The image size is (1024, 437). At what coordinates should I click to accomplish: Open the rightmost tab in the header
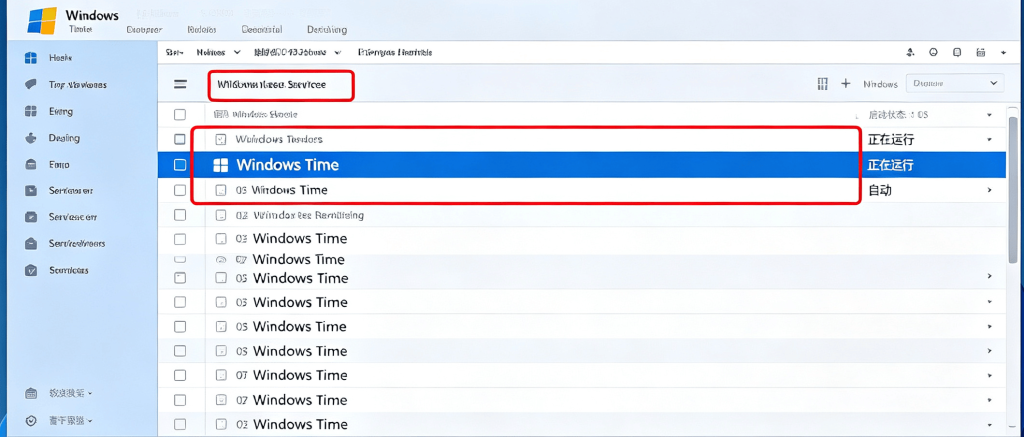click(x=327, y=29)
